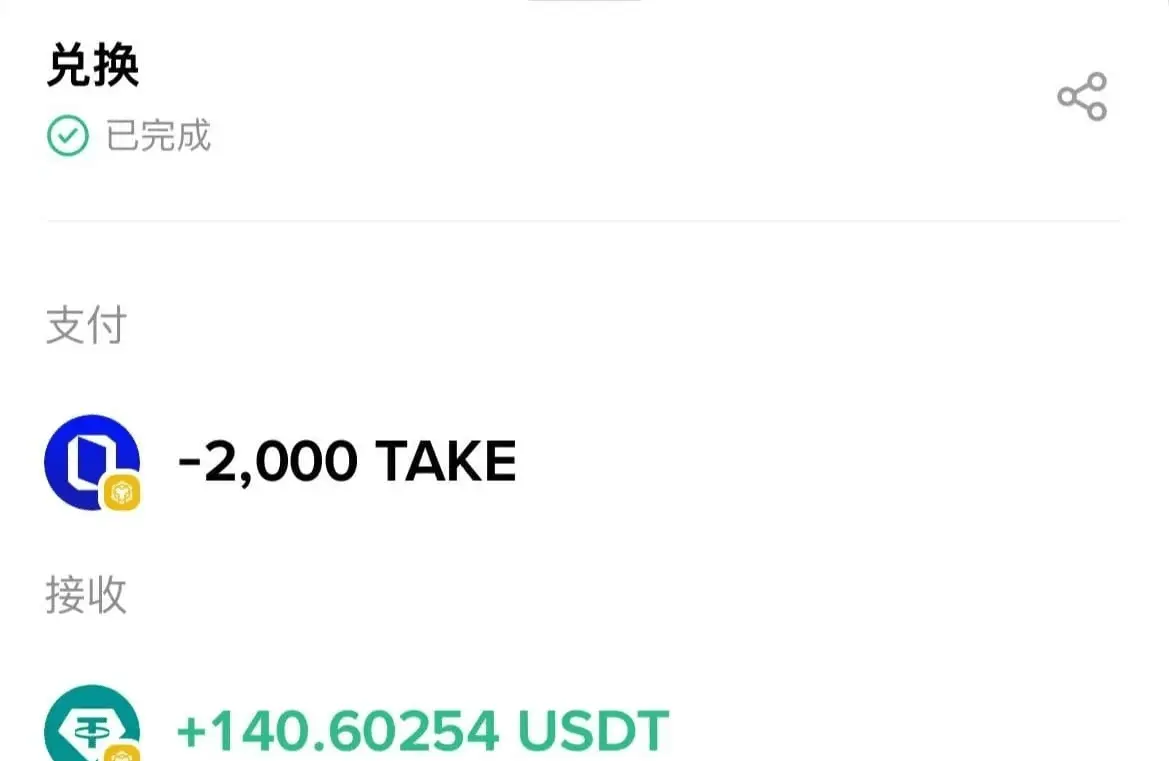The image size is (1169, 761).
Task: Click the yellow BNB badge on TAKE logo
Action: click(x=122, y=492)
